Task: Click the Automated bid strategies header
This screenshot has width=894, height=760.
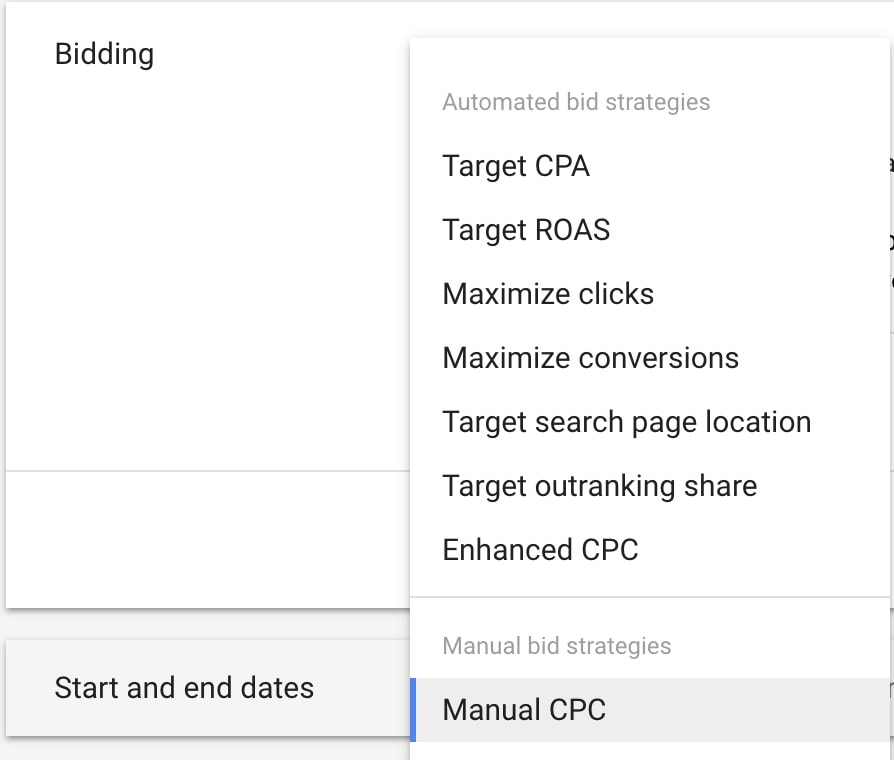Action: [x=576, y=101]
